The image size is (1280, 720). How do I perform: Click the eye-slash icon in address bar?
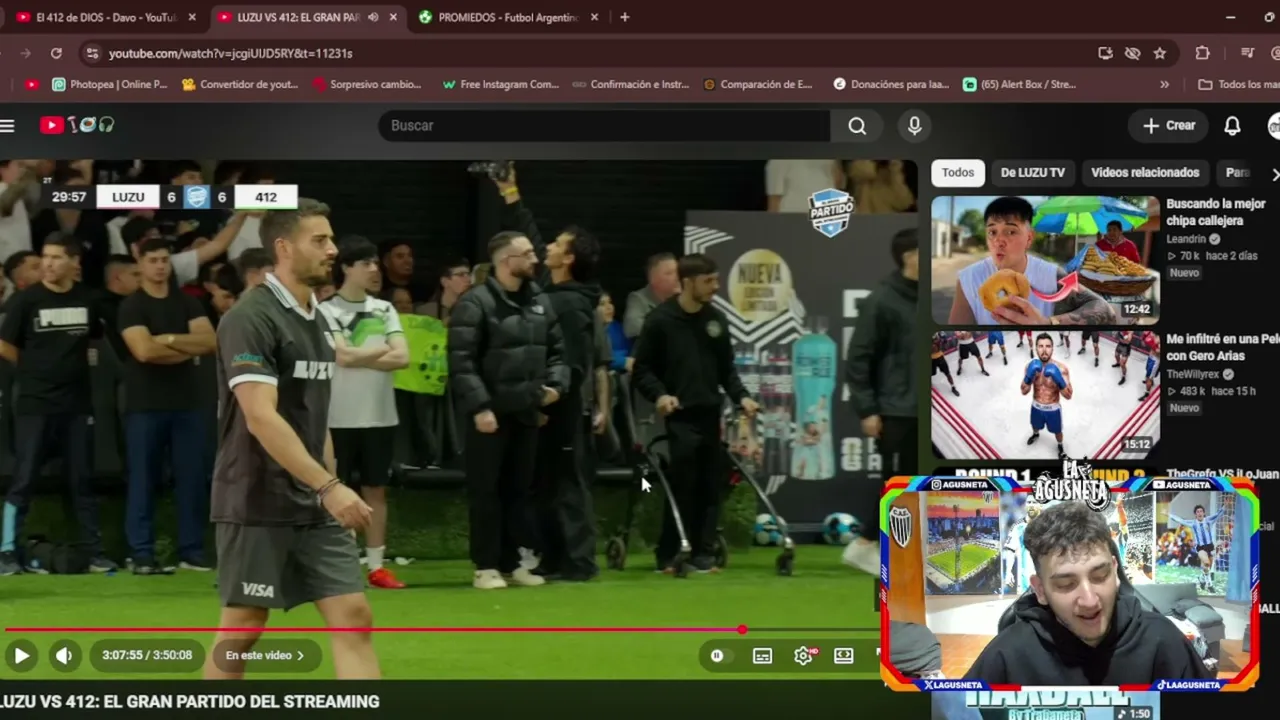click(1132, 53)
